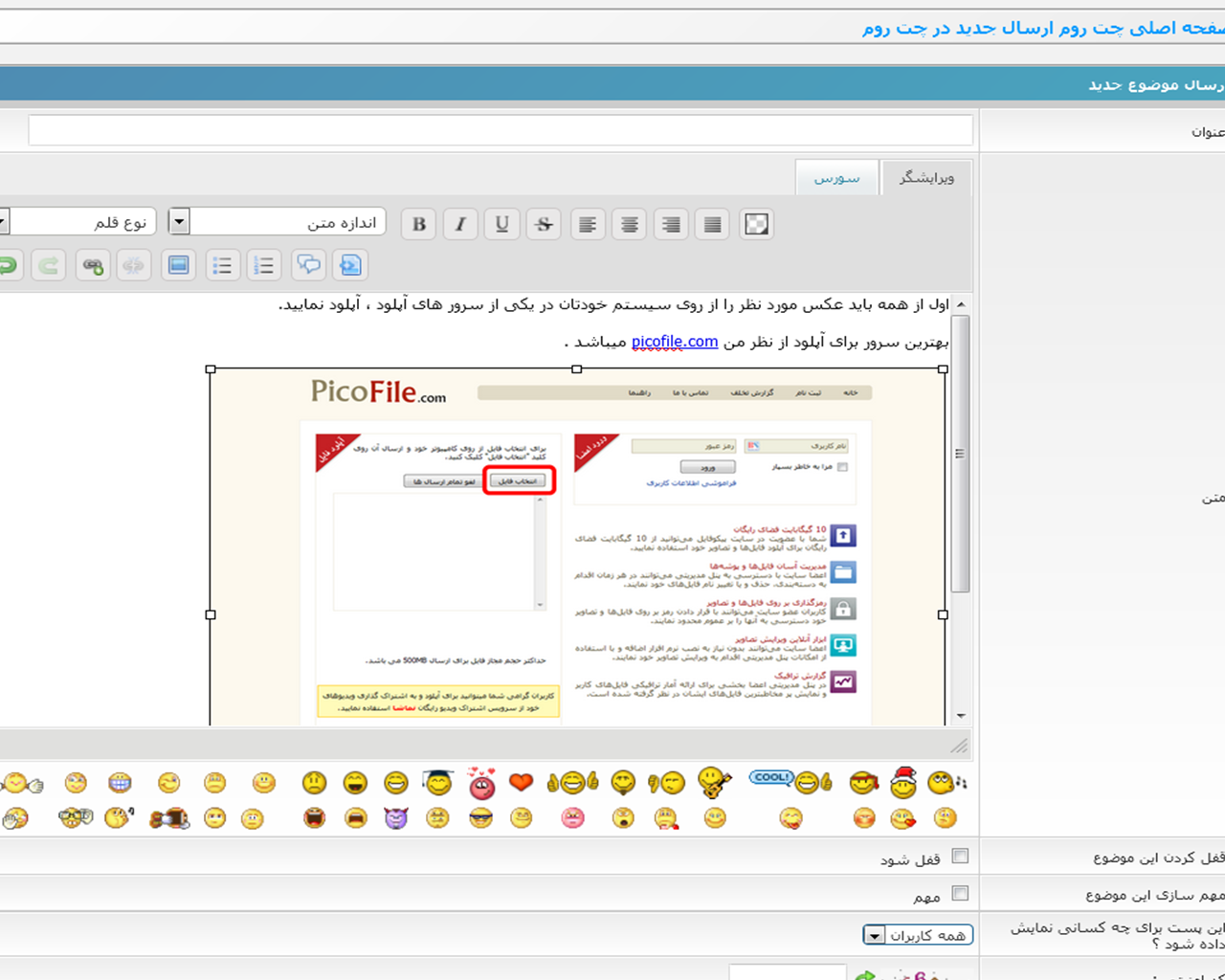Image resolution: width=1225 pixels, height=980 pixels.
Task: Insert the Santa hat smiley
Action: coord(903,782)
